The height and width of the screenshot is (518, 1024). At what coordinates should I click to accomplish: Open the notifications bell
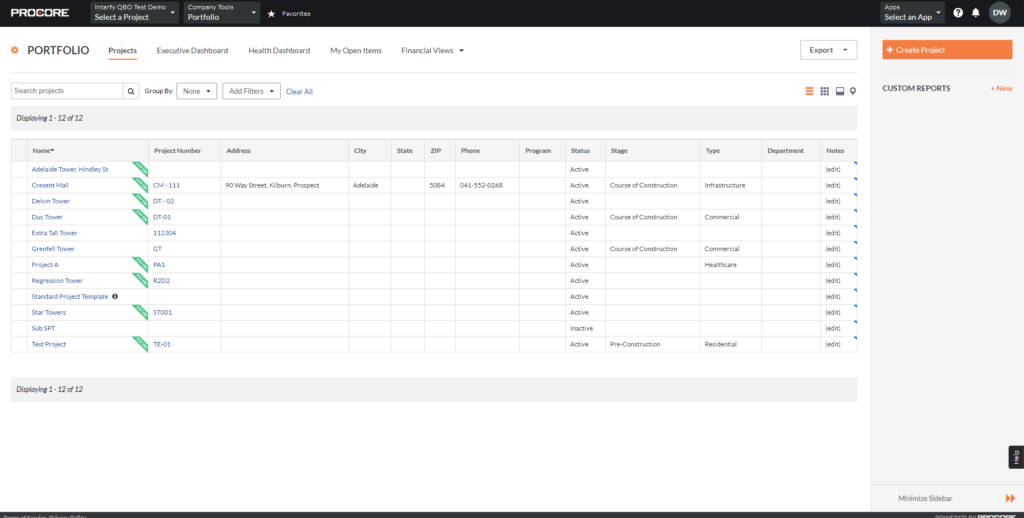(x=976, y=13)
